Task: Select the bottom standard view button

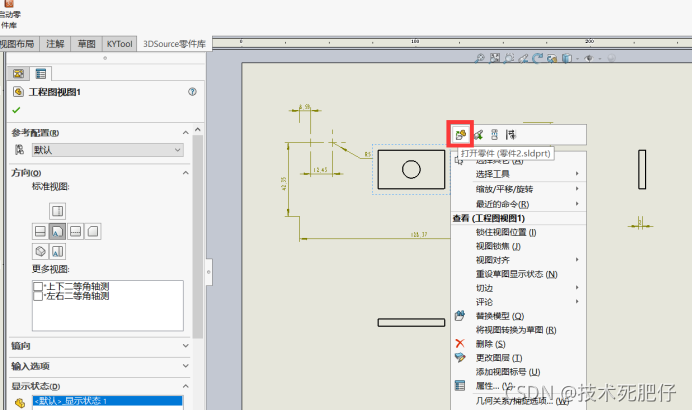Action: (x=57, y=252)
